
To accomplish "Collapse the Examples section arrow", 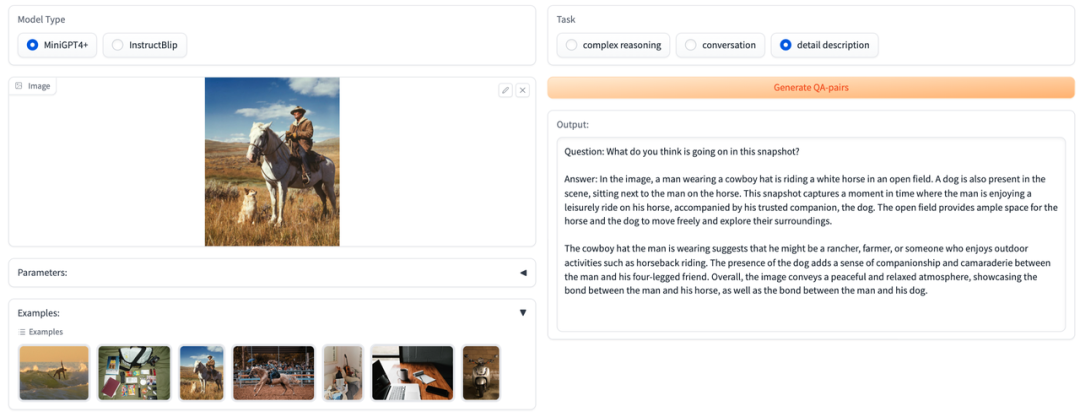I will click(x=523, y=313).
